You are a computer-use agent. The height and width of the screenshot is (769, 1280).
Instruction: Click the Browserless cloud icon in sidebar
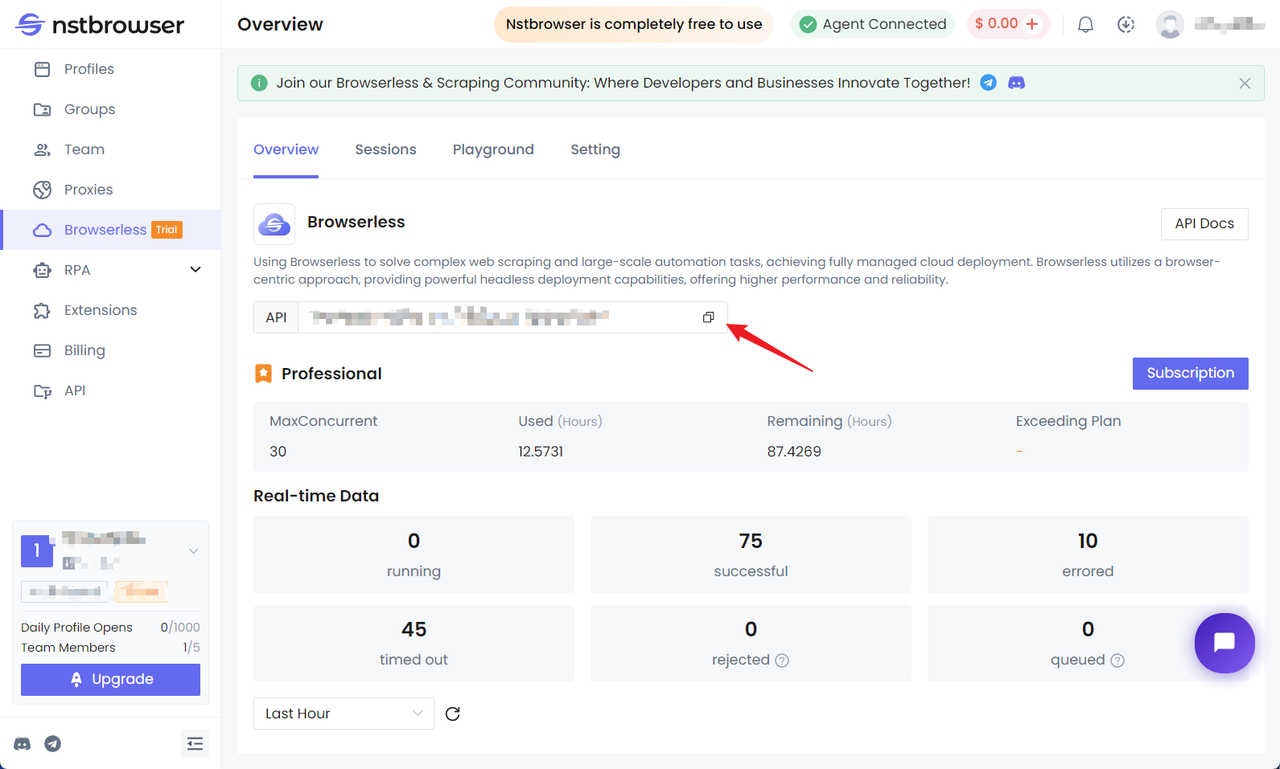[42, 230]
